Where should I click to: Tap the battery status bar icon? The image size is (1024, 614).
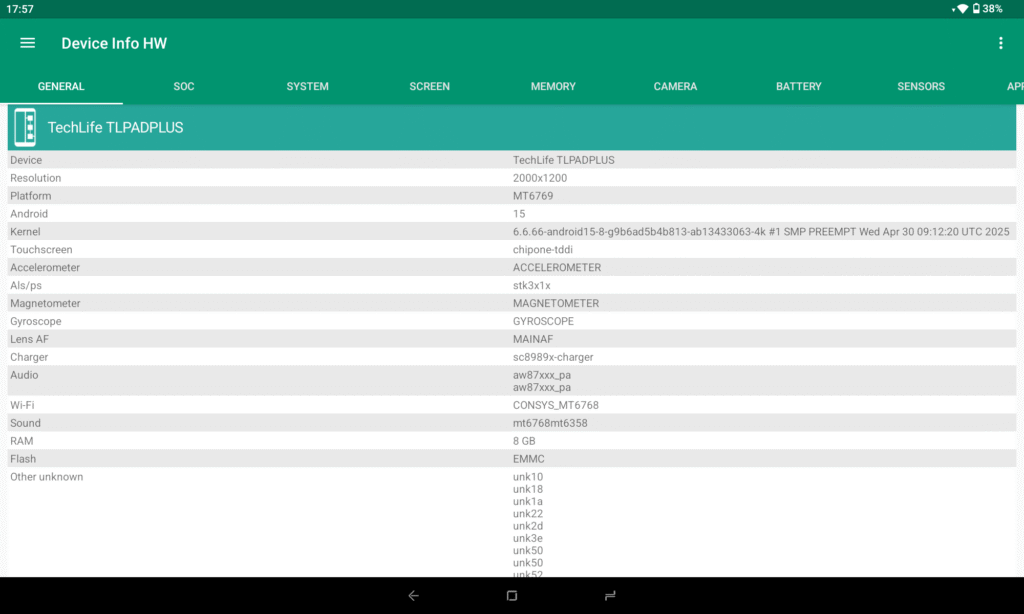[x=976, y=9]
